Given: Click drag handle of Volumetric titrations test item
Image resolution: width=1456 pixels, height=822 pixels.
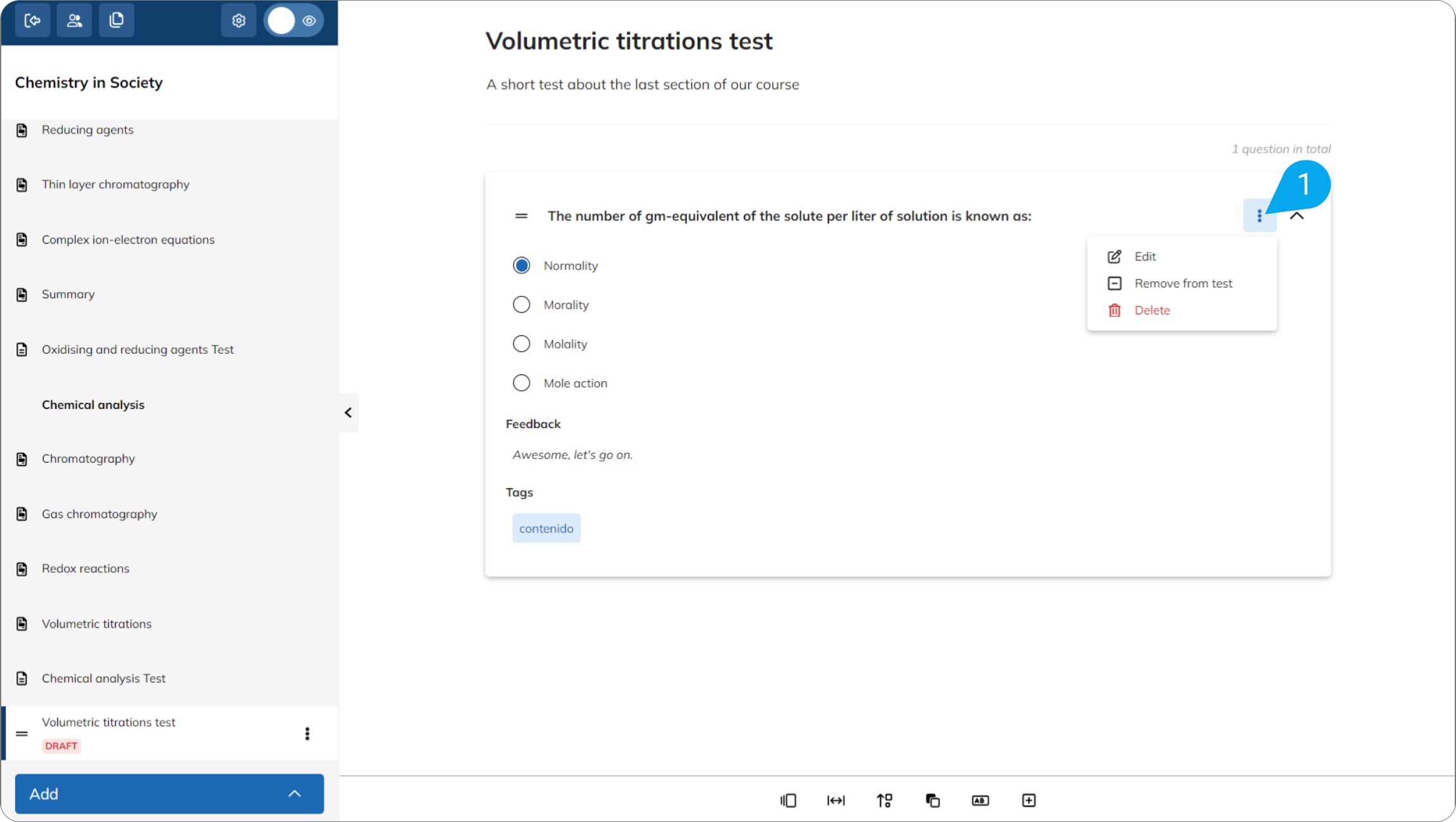Looking at the screenshot, I should pos(22,733).
